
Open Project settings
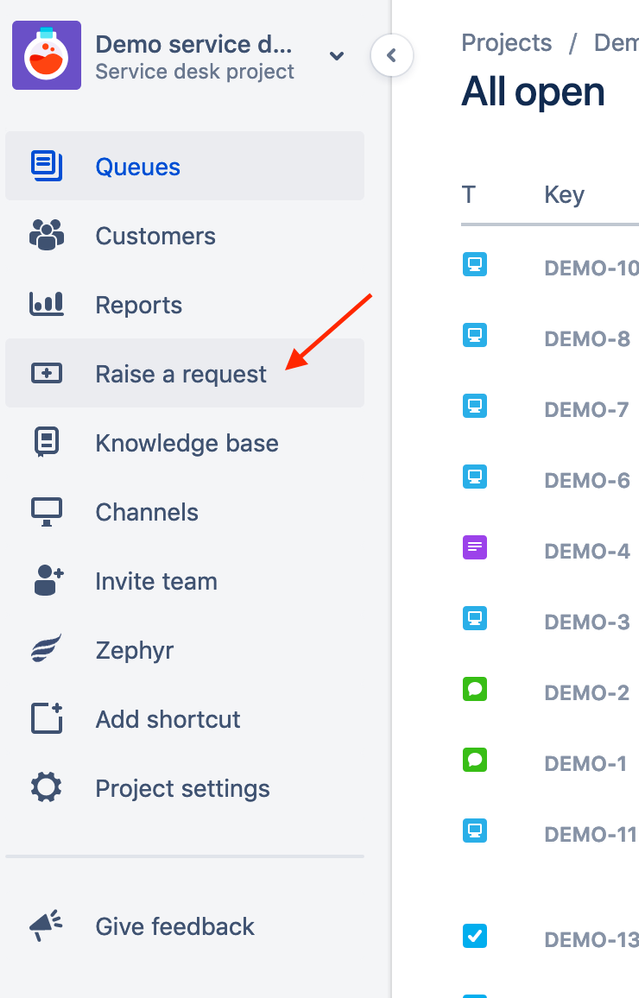pos(185,788)
